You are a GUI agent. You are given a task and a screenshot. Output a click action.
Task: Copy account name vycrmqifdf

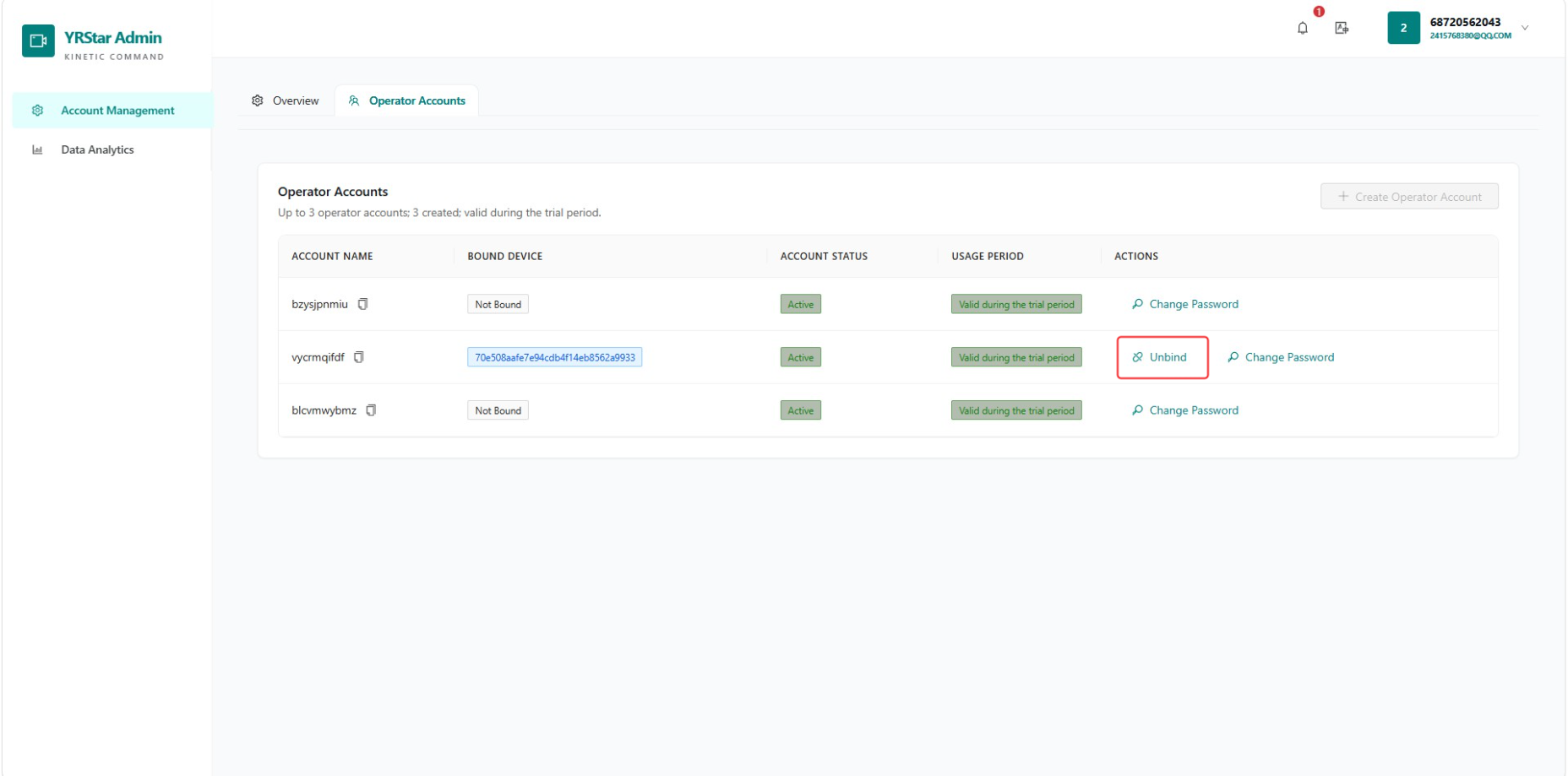[359, 357]
